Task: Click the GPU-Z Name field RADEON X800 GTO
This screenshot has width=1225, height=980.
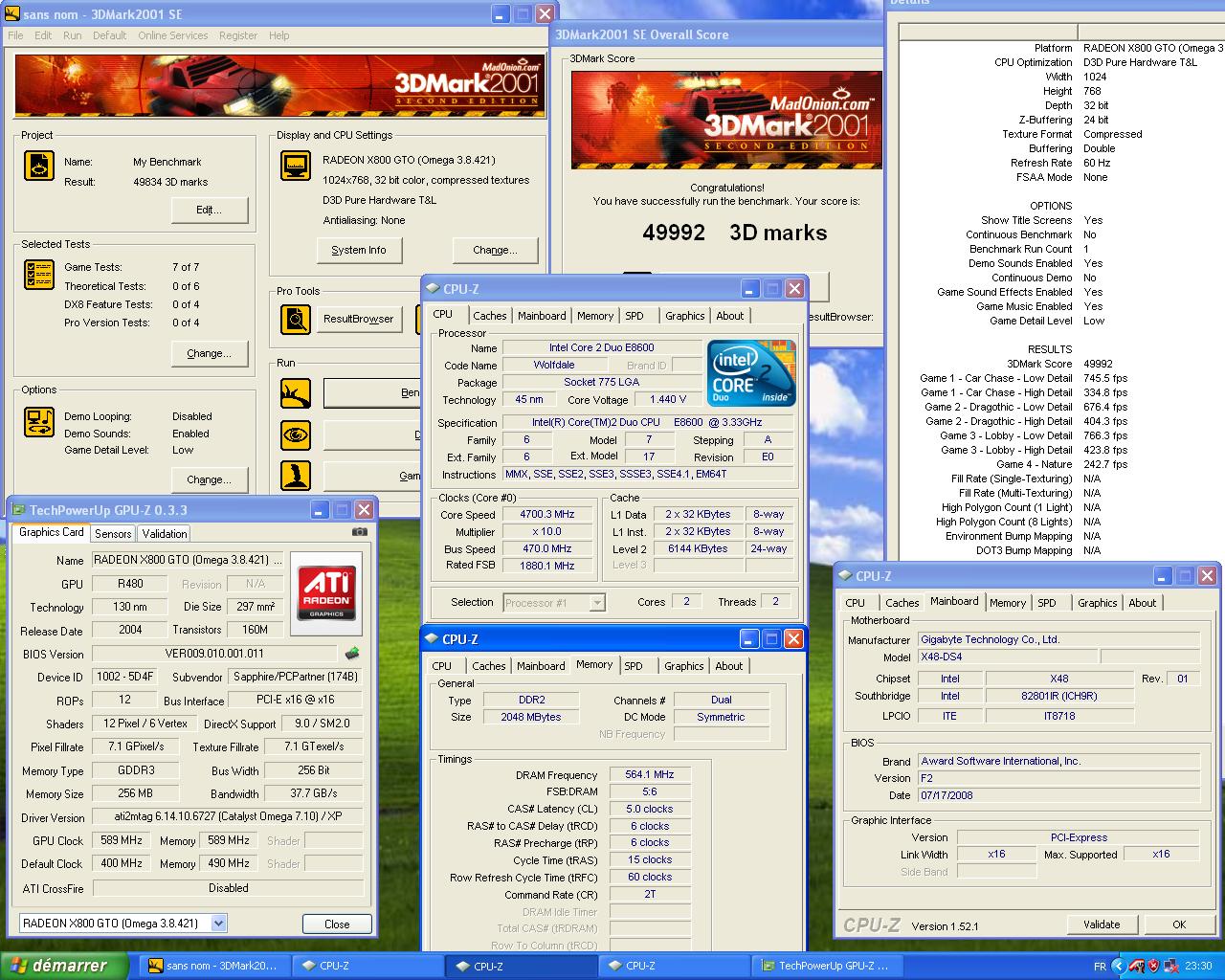Action: [x=188, y=560]
